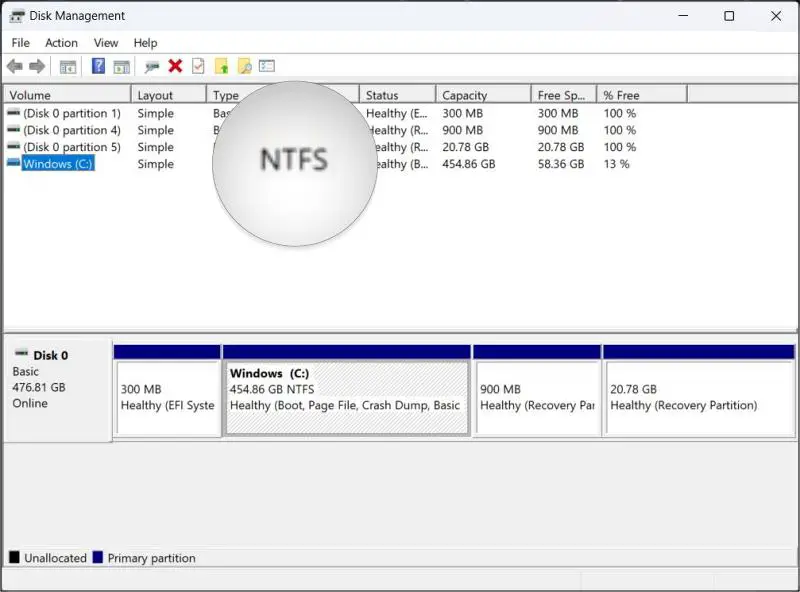The width and height of the screenshot is (800, 592).
Task: Open the File menu
Action: 20,43
